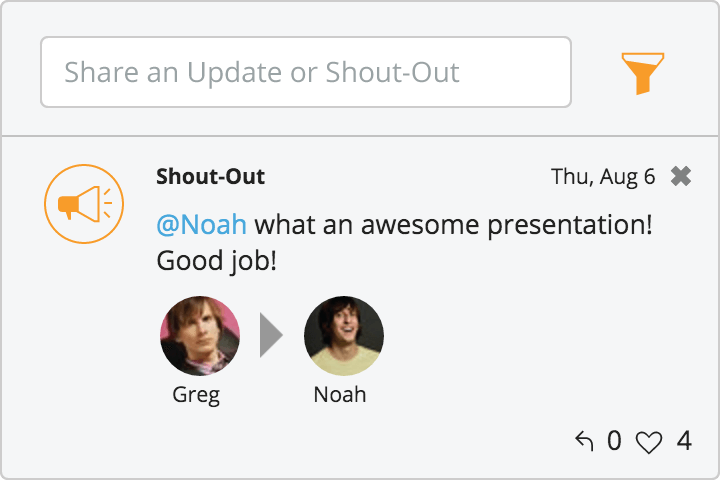The height and width of the screenshot is (480, 720).
Task: Dismiss the shout-out with the X icon
Action: pos(681,177)
